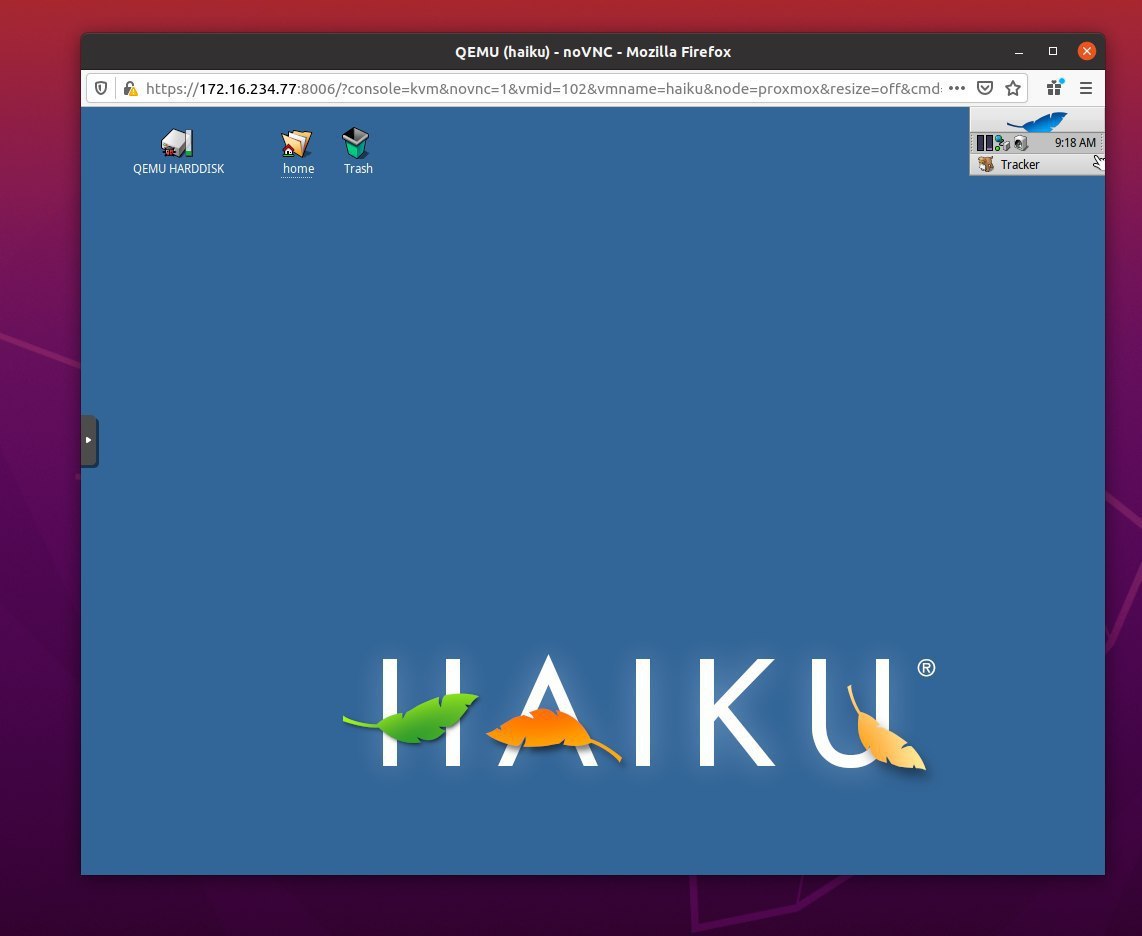Click the ProcessController CPU bars icon
1142x936 pixels.
pyautogui.click(x=985, y=143)
